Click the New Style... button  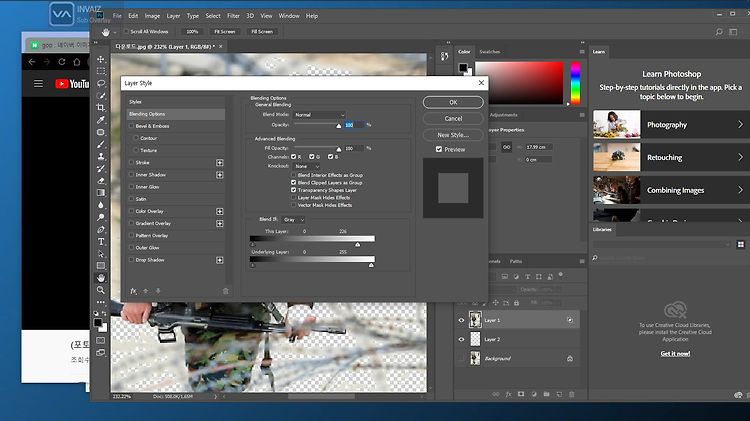pyautogui.click(x=453, y=135)
